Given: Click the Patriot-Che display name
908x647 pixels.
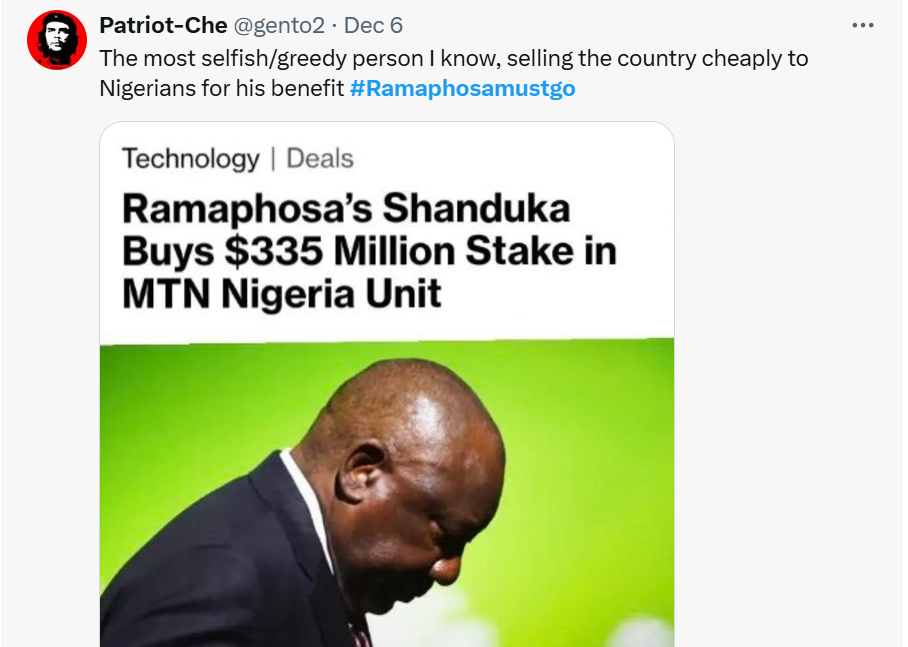Looking at the screenshot, I should 162,25.
